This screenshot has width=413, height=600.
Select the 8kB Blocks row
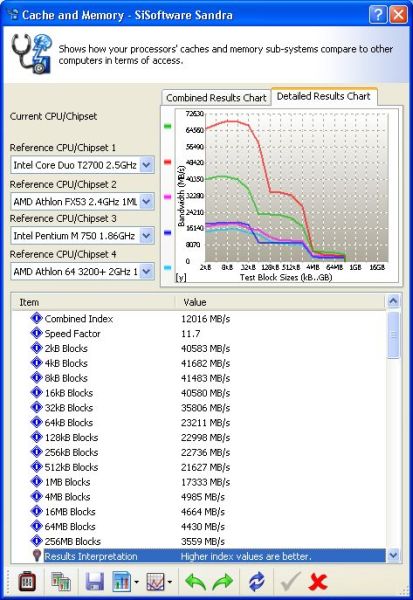[x=198, y=378]
